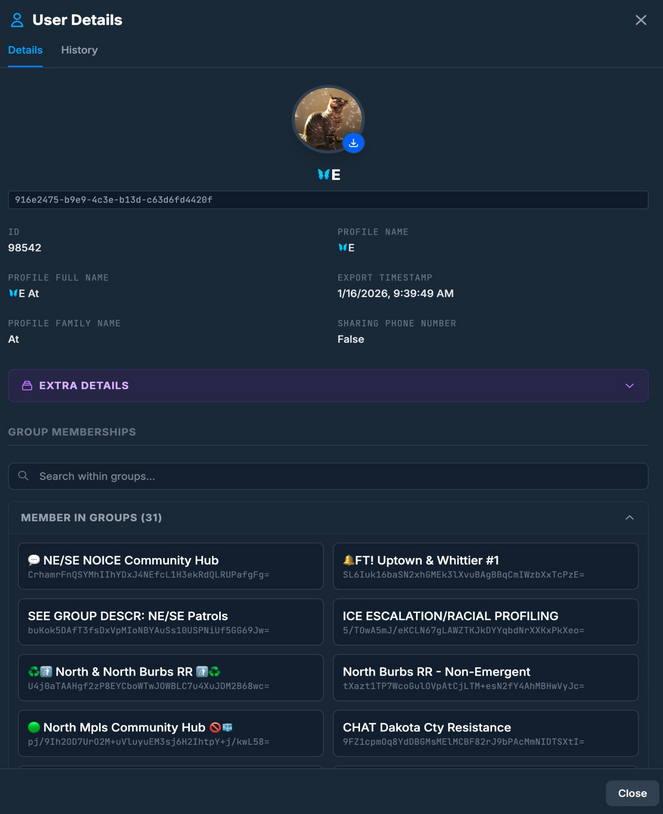Viewport: 663px width, 814px height.
Task: Click the Group Memberships heading
Action: coord(72,432)
